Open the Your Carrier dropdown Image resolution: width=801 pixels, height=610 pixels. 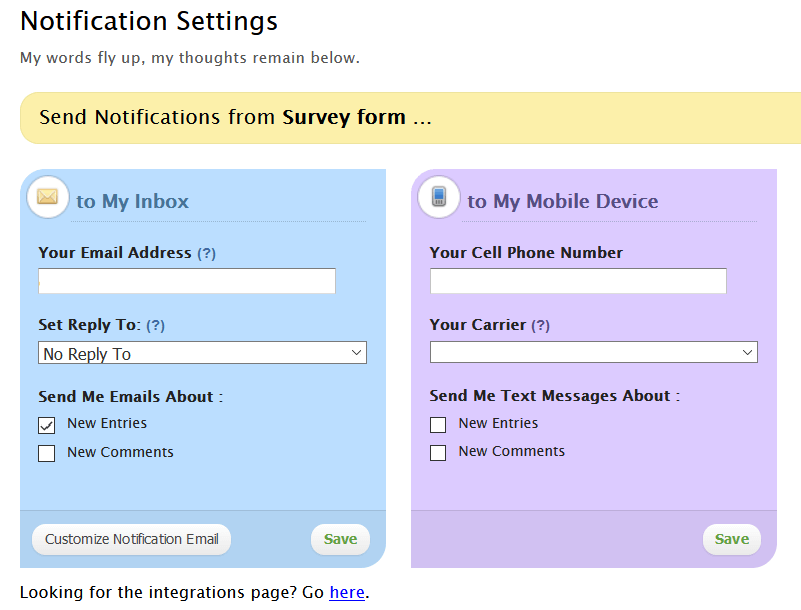coord(593,352)
